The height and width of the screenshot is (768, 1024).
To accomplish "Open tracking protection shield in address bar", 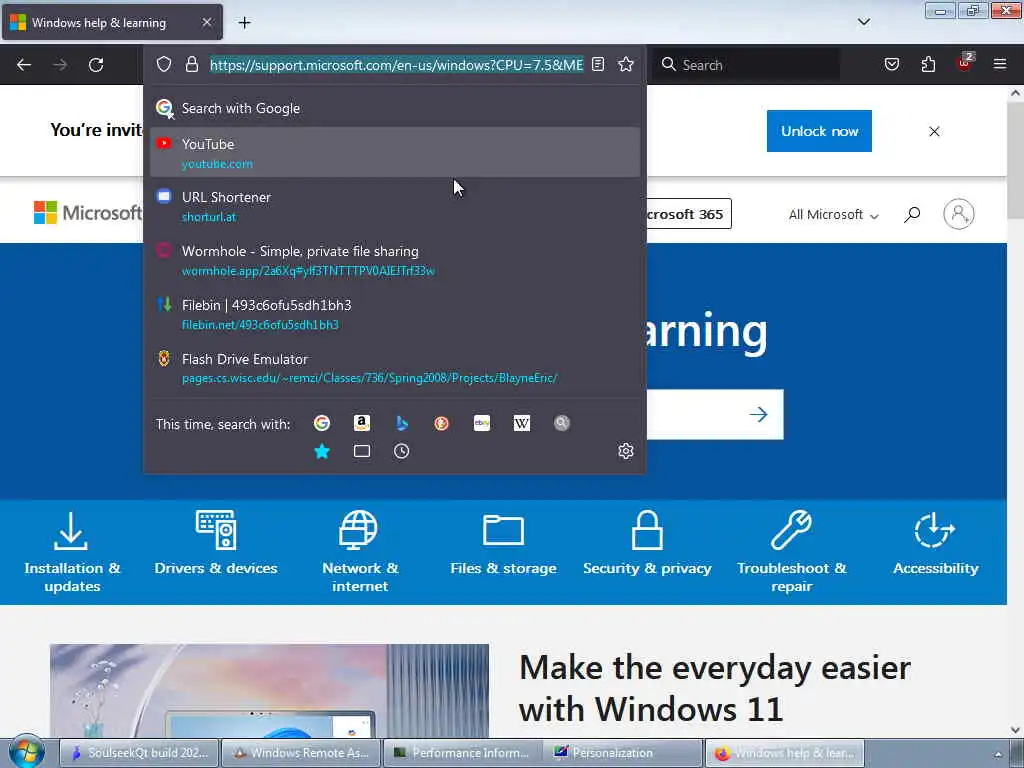I will coord(164,64).
